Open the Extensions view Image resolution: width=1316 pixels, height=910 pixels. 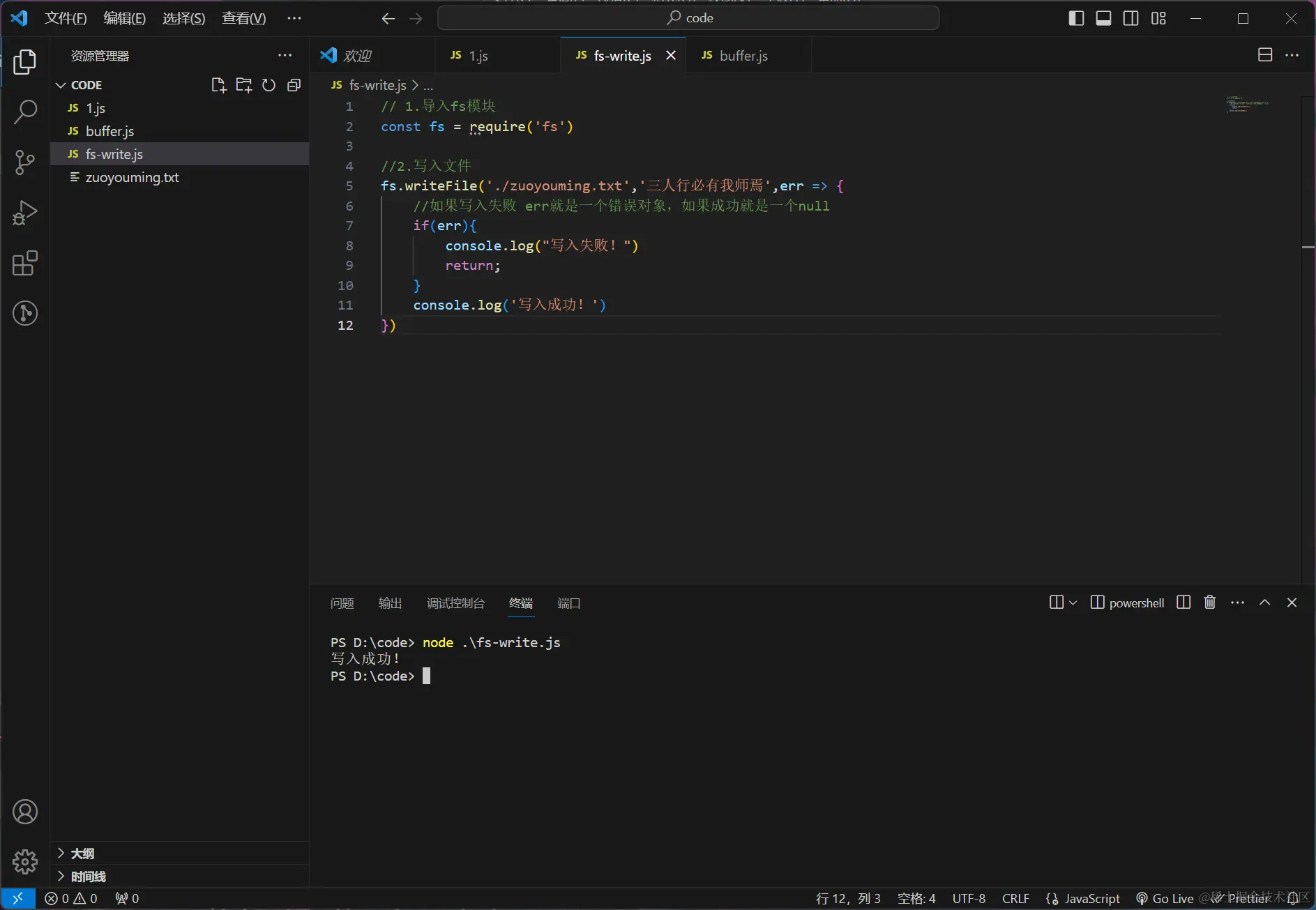tap(25, 263)
